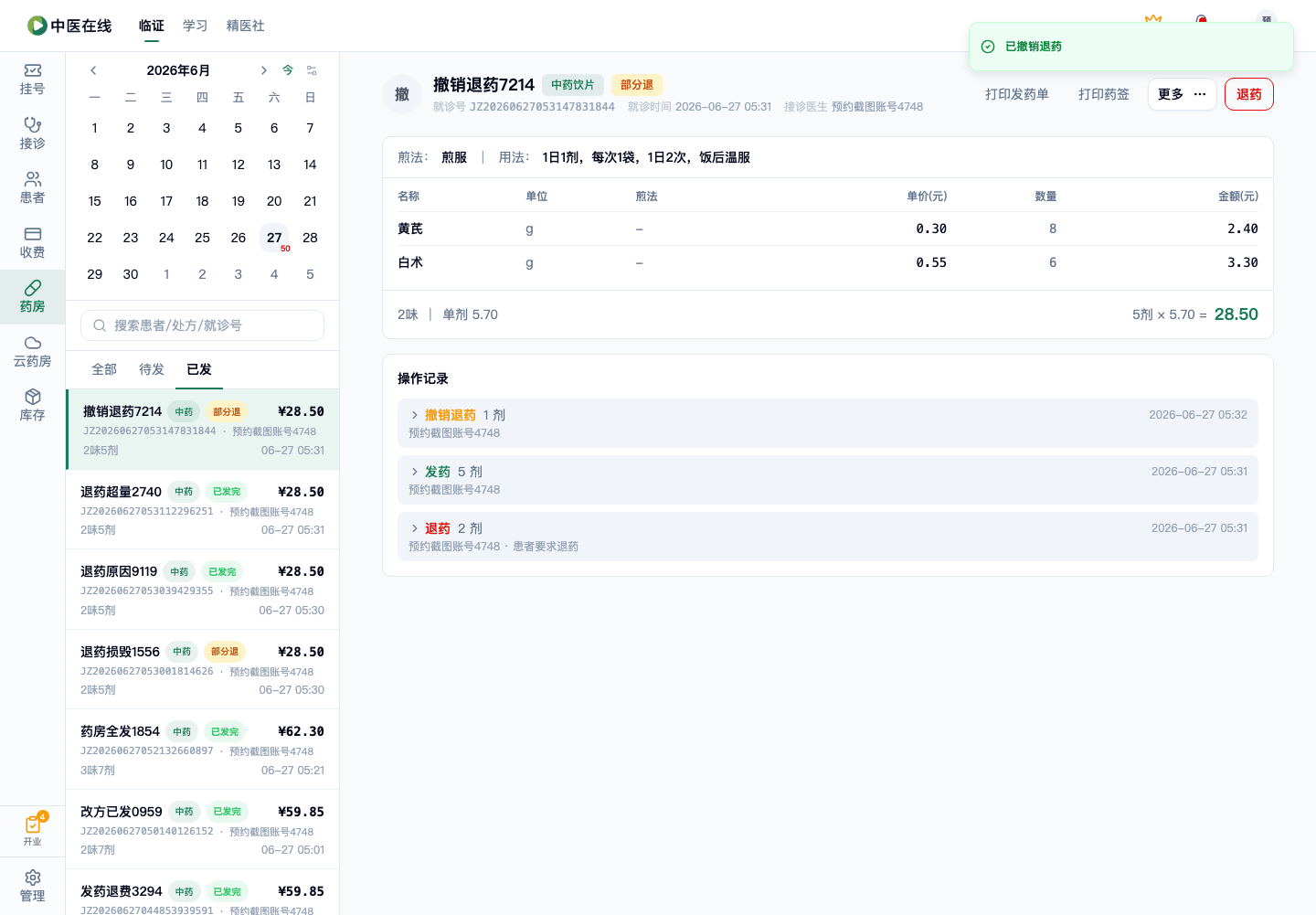
Task: Click the success check icon in toast
Action: tap(988, 47)
